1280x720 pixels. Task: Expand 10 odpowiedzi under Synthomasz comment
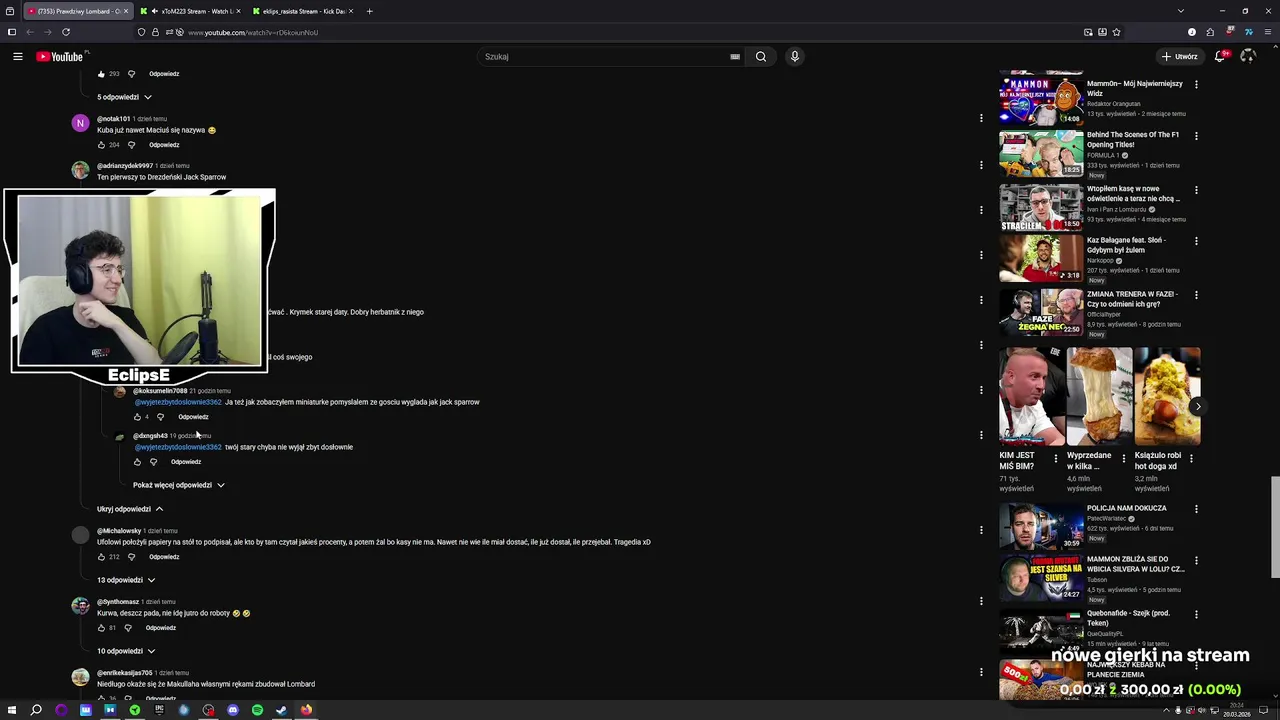tap(126, 651)
